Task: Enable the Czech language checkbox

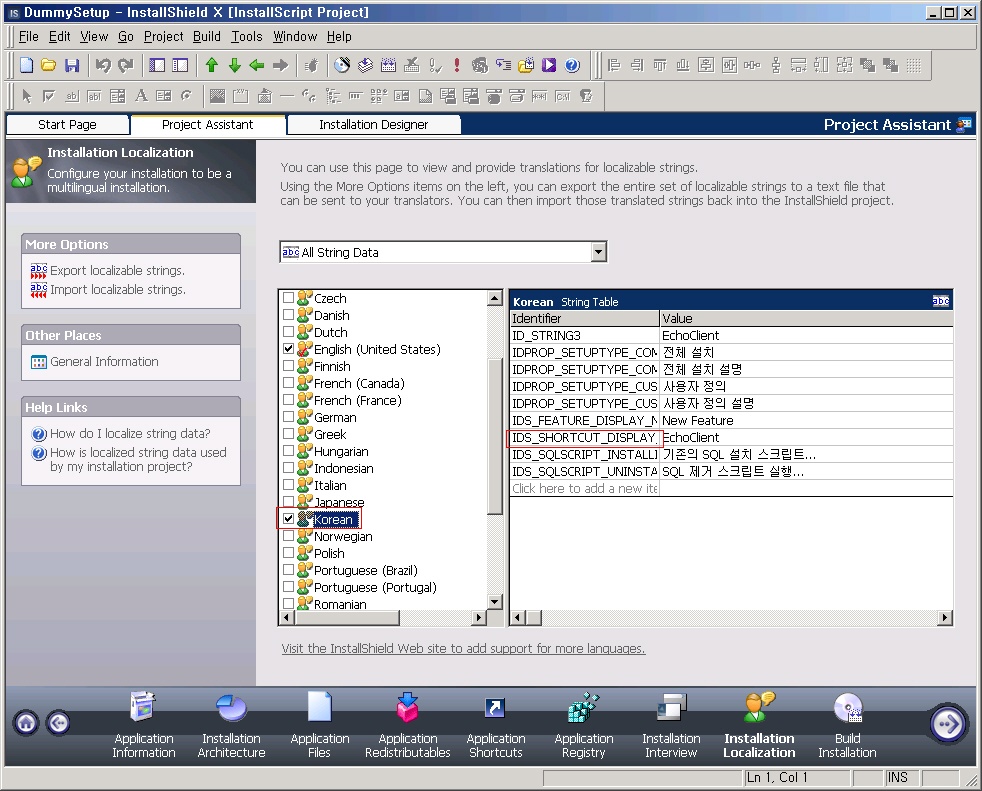Action: point(289,297)
